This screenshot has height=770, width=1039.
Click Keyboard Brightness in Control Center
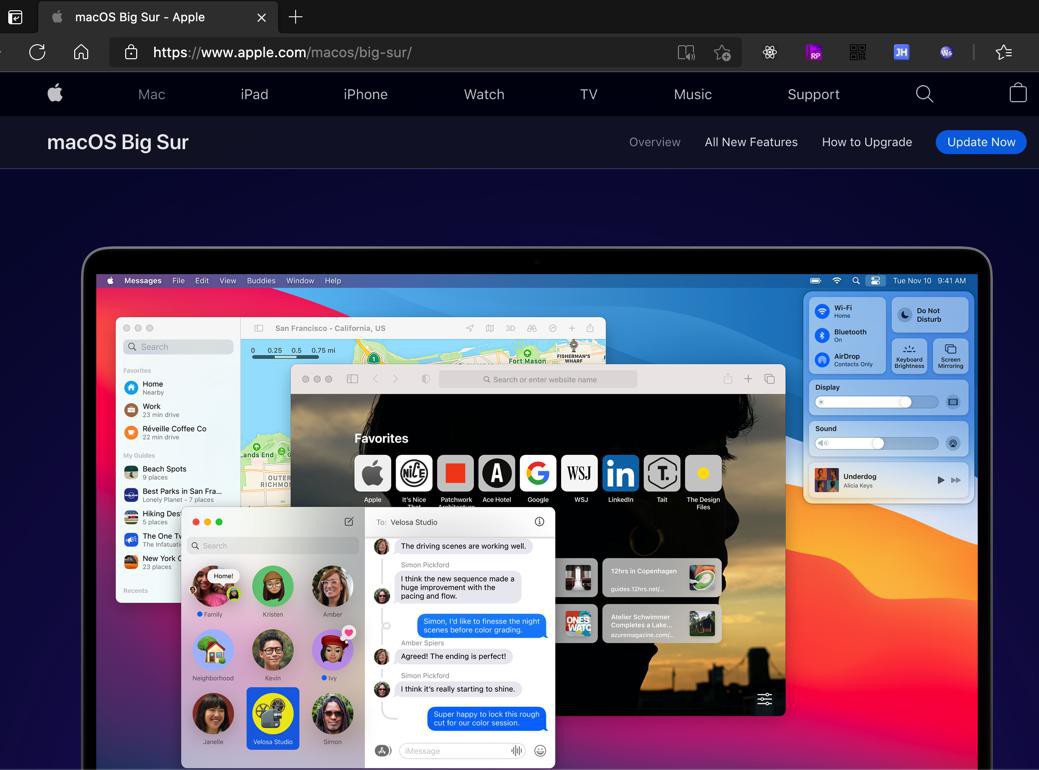click(x=909, y=357)
